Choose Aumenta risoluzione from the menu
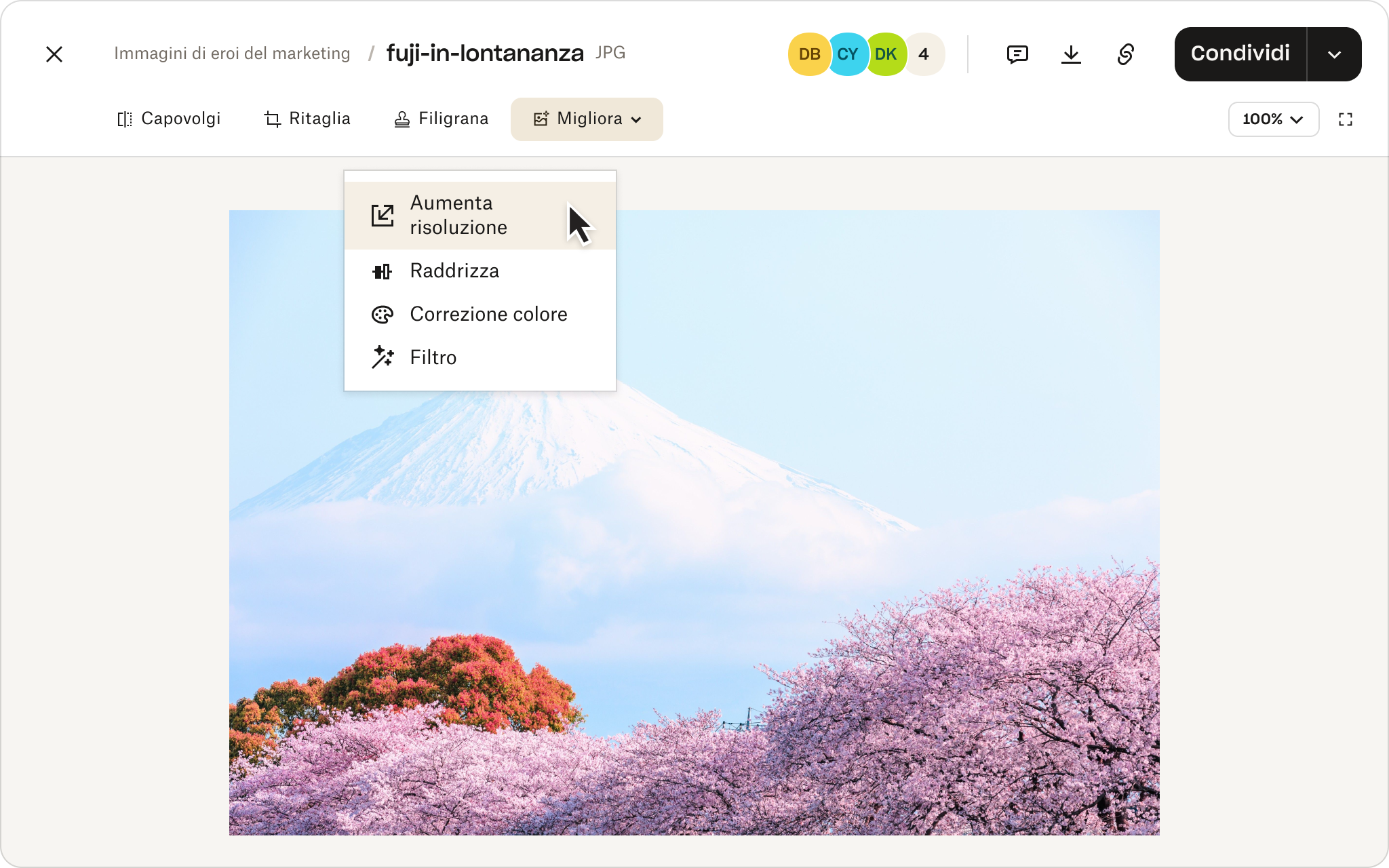This screenshot has width=1389, height=868. coord(480,216)
